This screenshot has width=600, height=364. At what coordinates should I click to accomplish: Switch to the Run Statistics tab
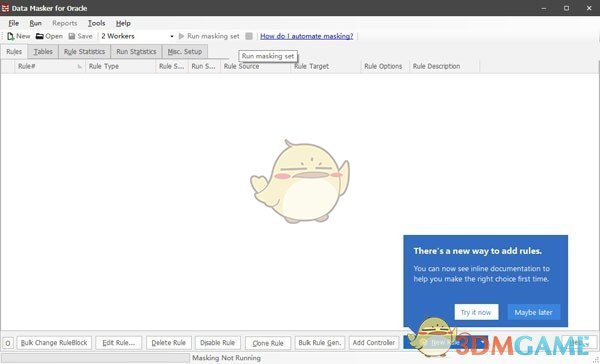[136, 52]
